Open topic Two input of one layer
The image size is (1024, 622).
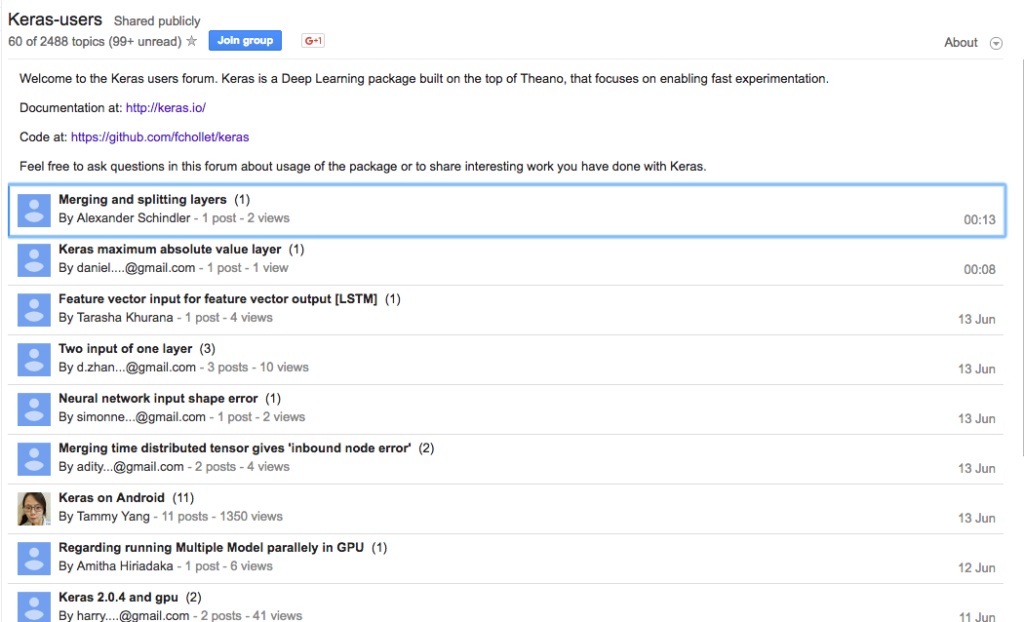(125, 348)
